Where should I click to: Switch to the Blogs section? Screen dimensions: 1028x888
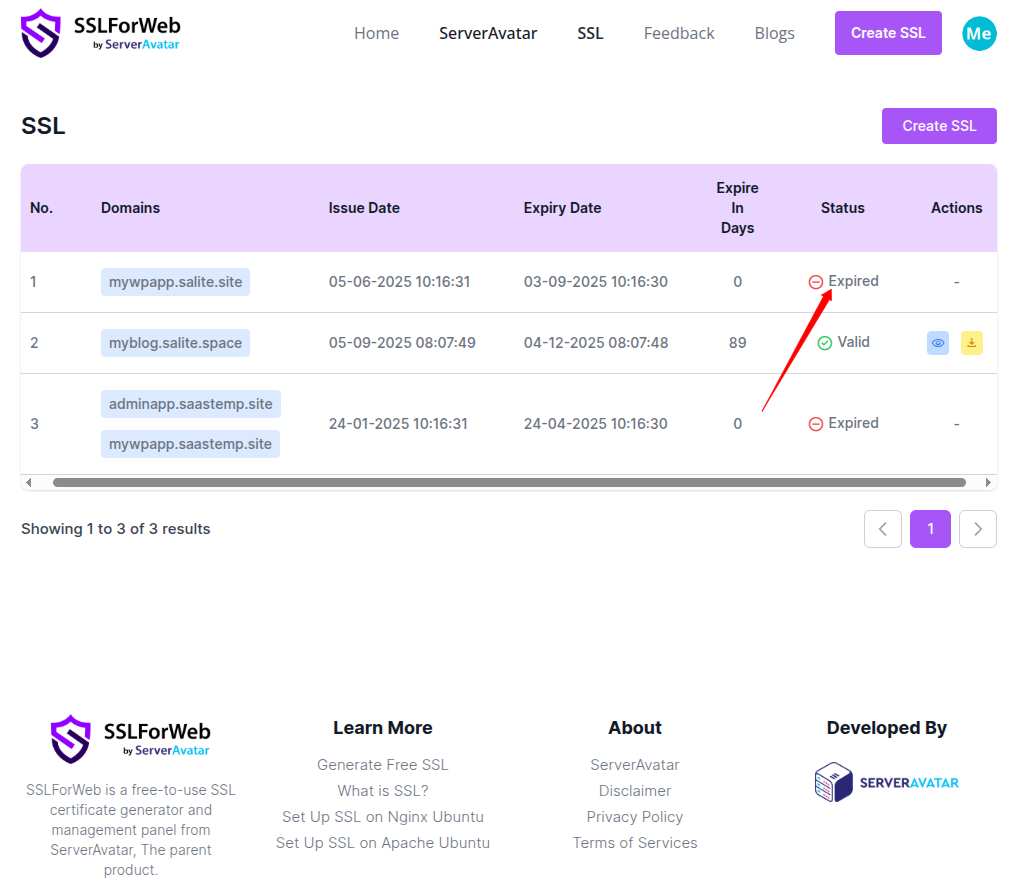774,33
